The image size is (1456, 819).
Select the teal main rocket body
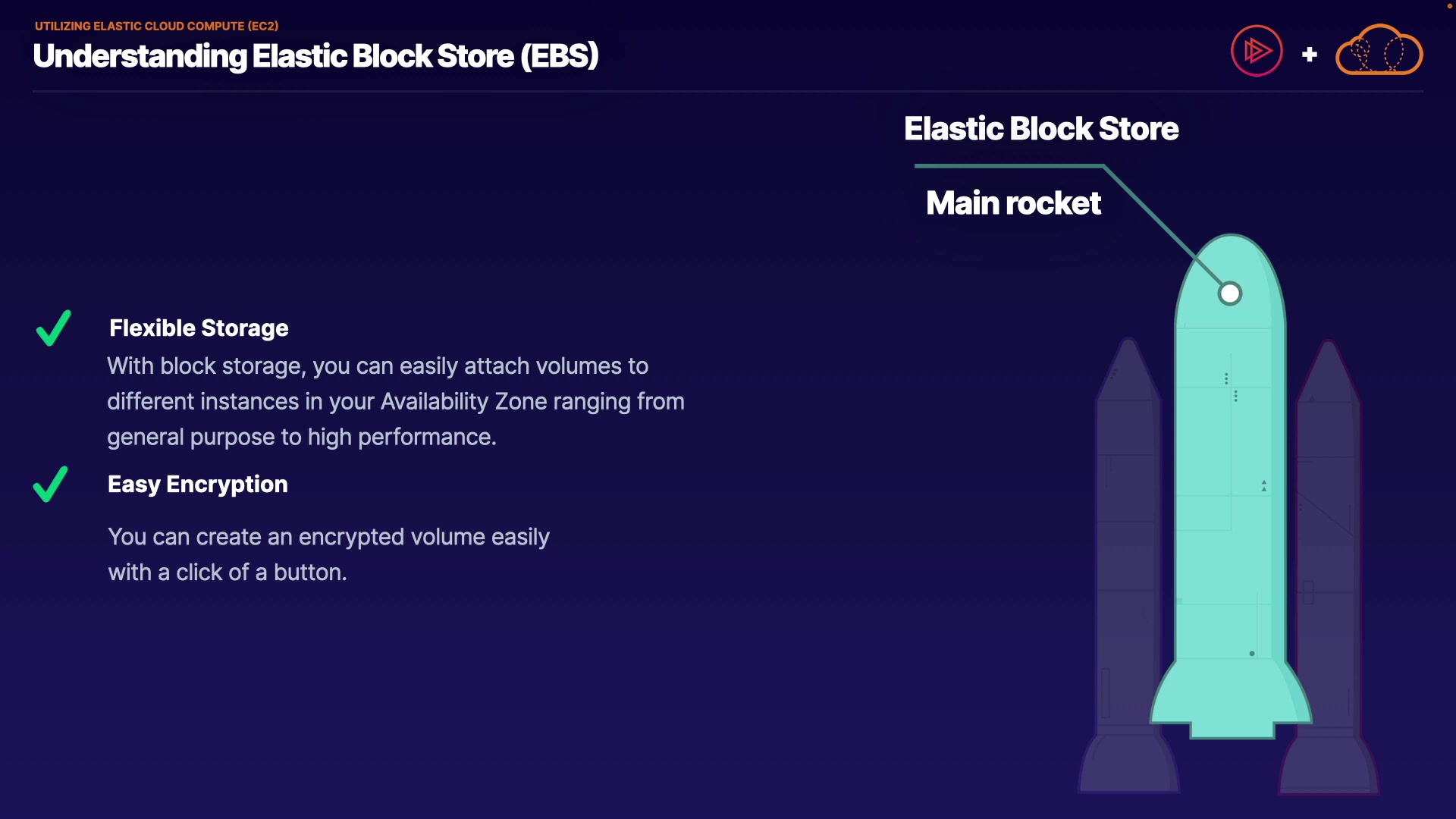tap(1228, 493)
